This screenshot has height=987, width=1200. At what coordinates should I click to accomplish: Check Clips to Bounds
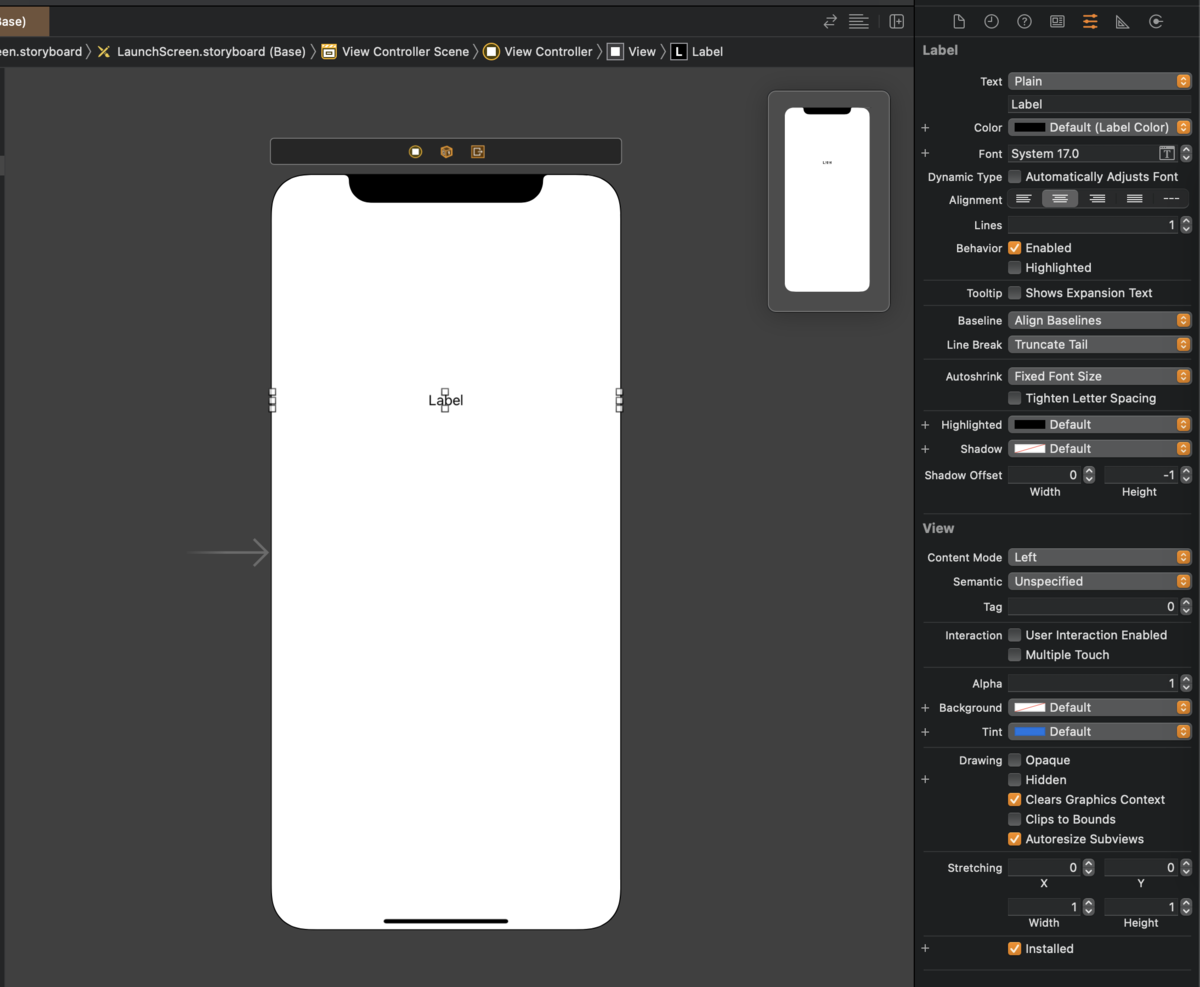(1015, 819)
